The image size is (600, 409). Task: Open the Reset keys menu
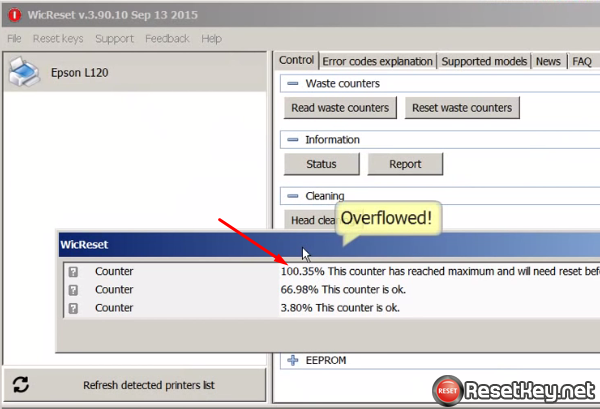click(58, 39)
